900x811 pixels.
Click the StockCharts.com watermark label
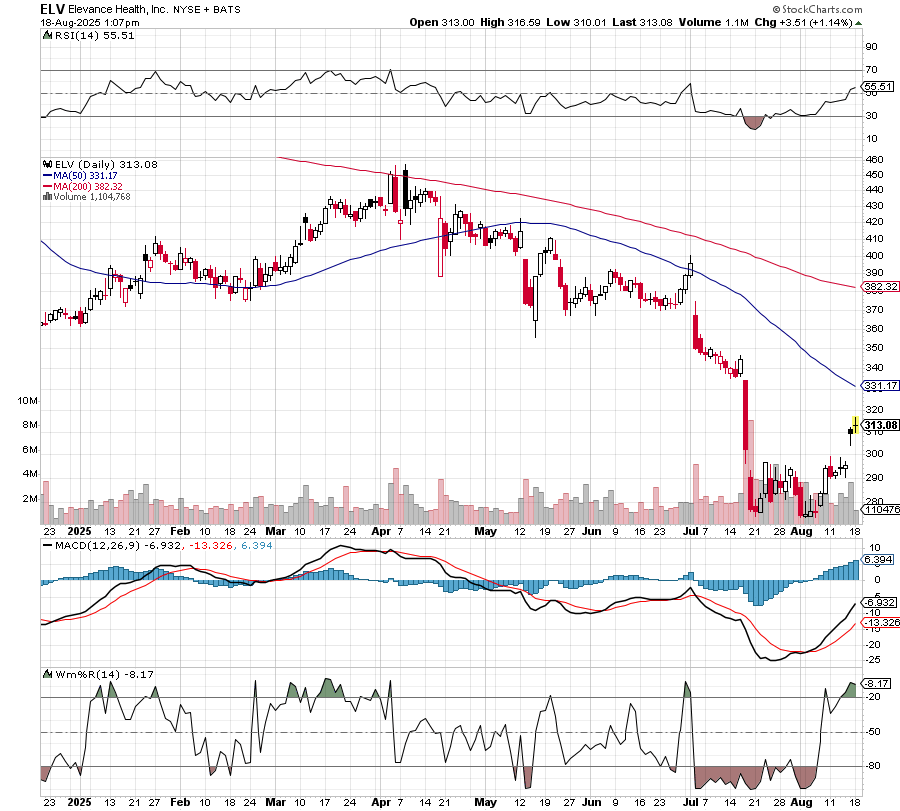817,9
